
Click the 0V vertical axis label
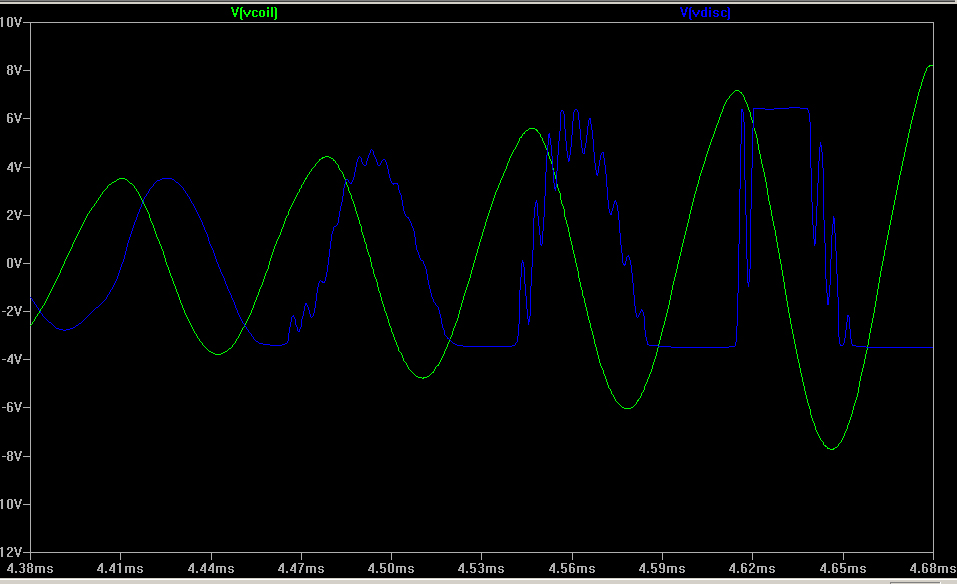point(14,263)
